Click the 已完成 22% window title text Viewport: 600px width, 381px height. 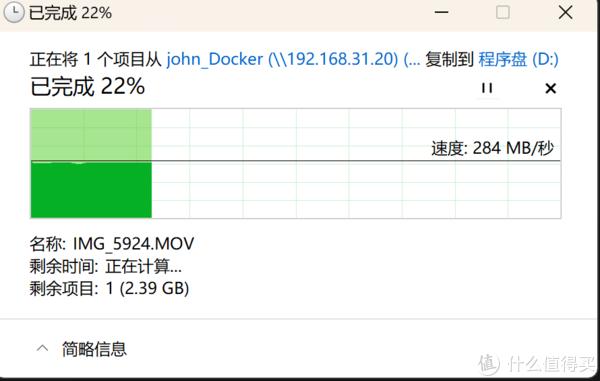tap(70, 13)
